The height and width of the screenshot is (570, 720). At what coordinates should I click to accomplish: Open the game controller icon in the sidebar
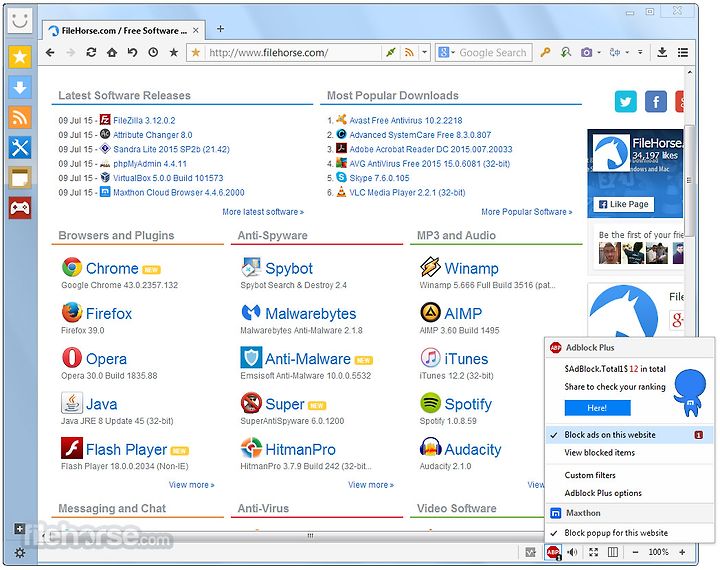pyautogui.click(x=20, y=208)
